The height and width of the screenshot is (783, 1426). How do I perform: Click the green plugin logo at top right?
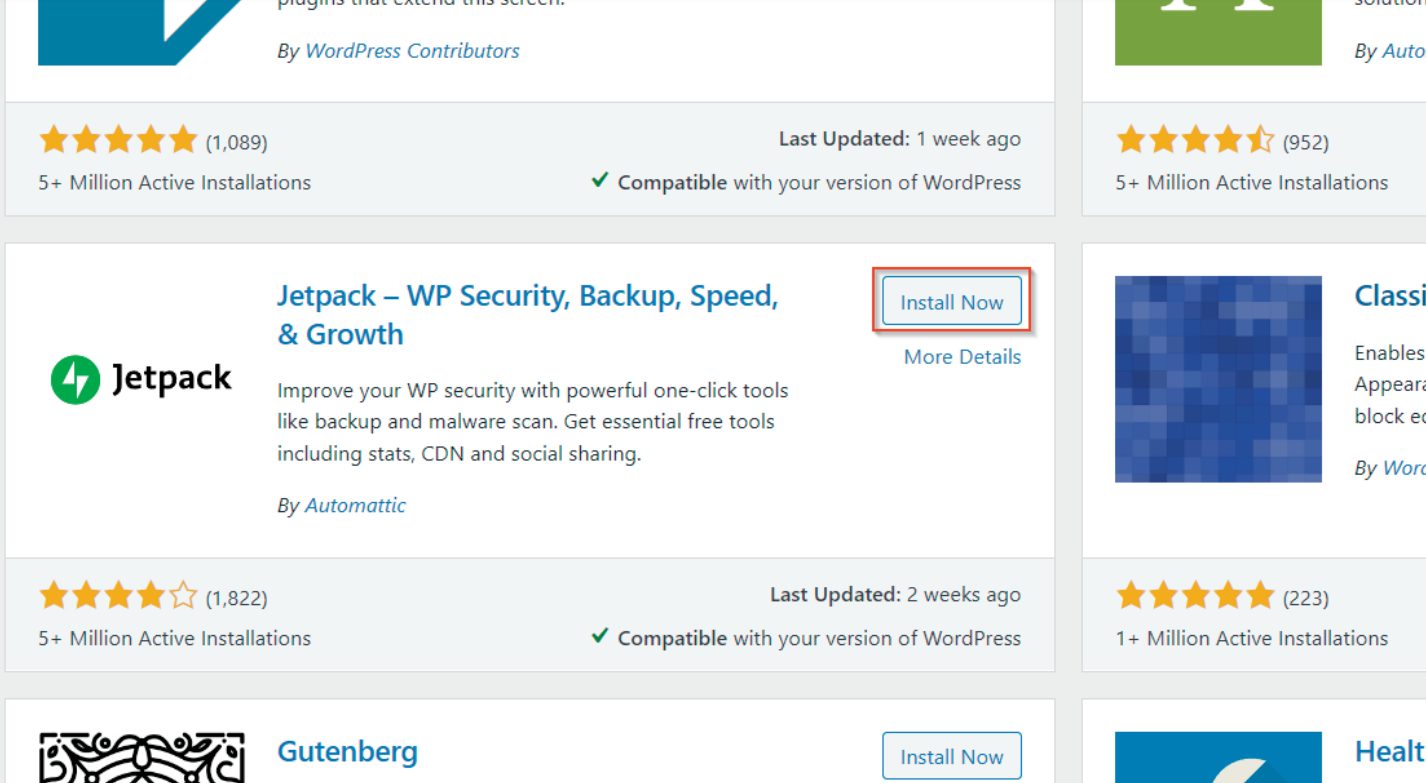coord(1218,28)
